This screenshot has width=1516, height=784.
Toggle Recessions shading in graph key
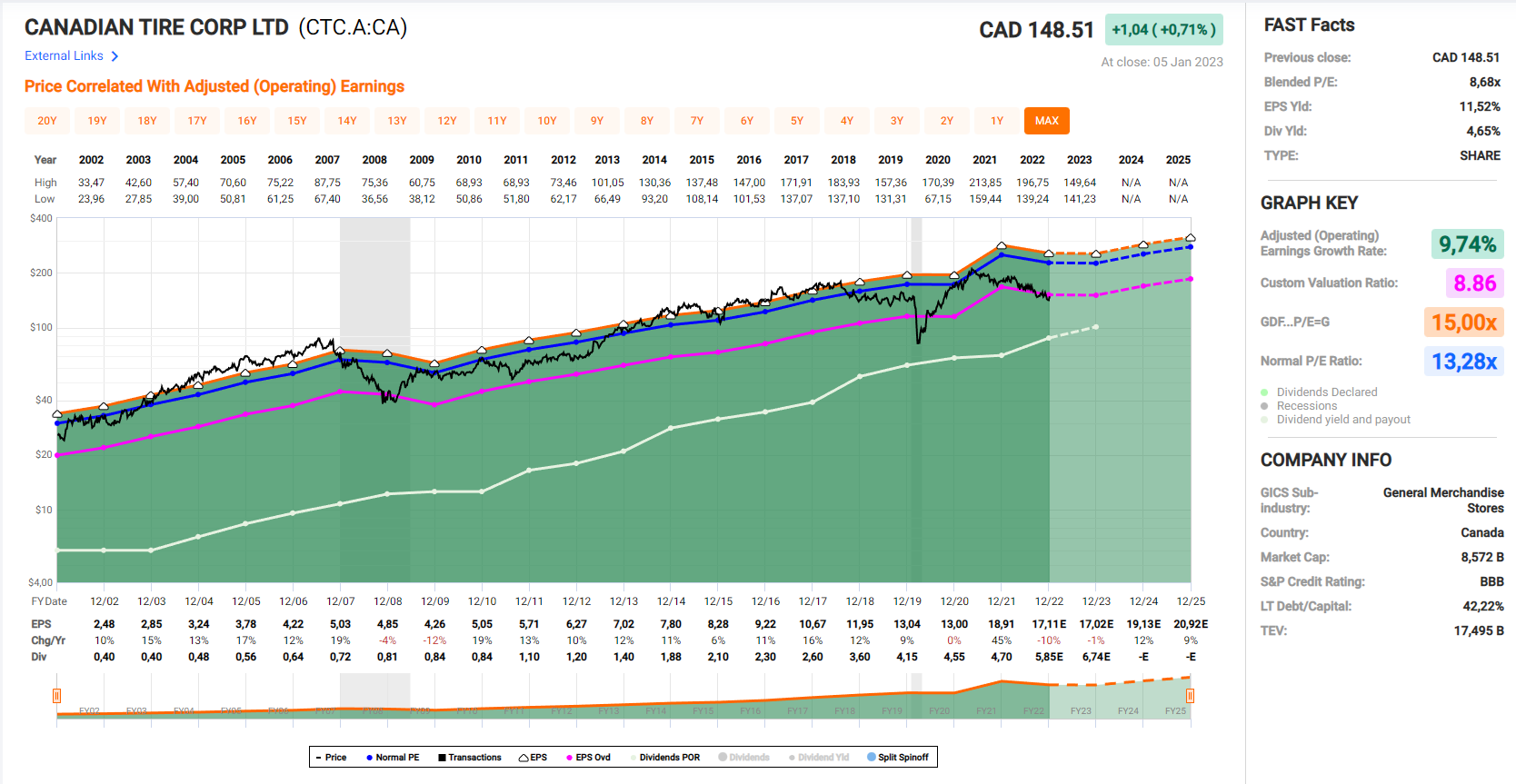1264,406
